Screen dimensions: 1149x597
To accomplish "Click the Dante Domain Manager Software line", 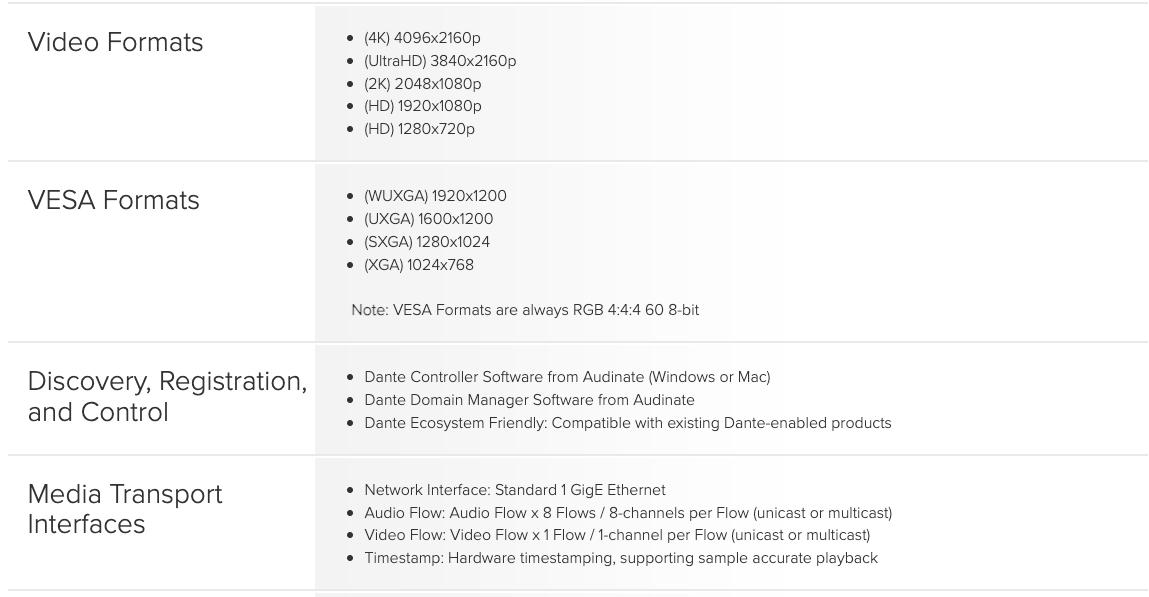I will 529,400.
